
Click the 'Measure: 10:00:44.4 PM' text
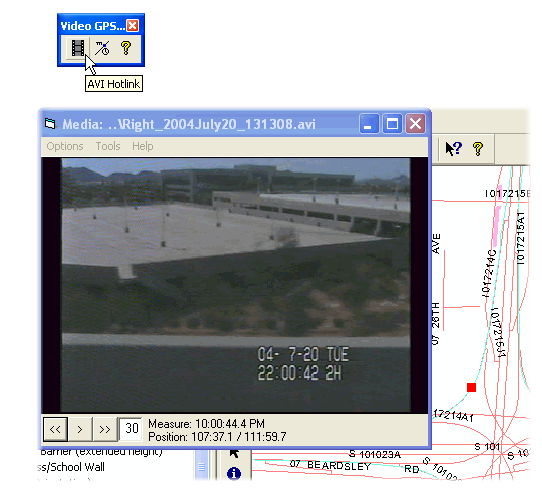(x=206, y=424)
